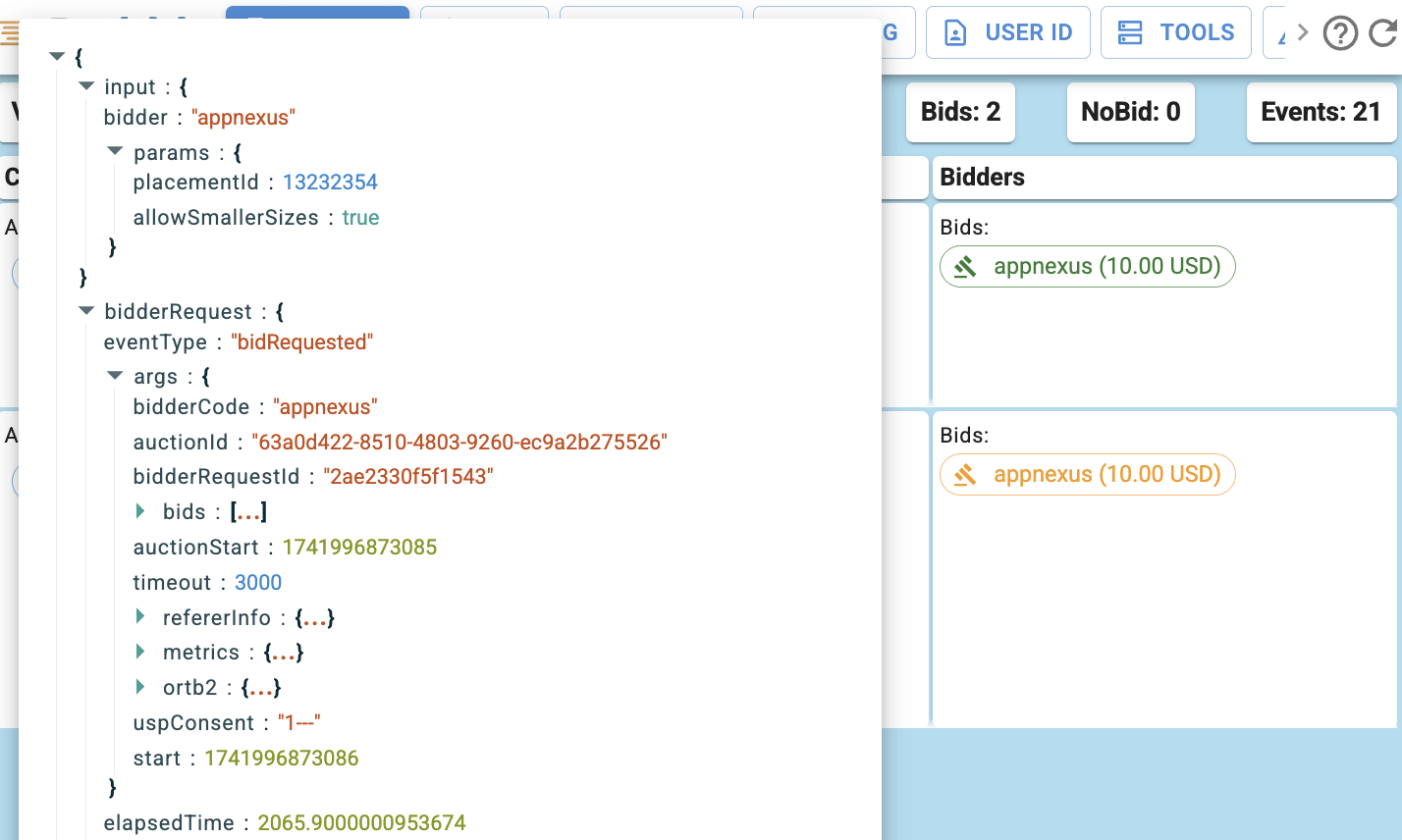Click the Events: 21 counter
This screenshot has width=1402, height=840.
coord(1321,112)
